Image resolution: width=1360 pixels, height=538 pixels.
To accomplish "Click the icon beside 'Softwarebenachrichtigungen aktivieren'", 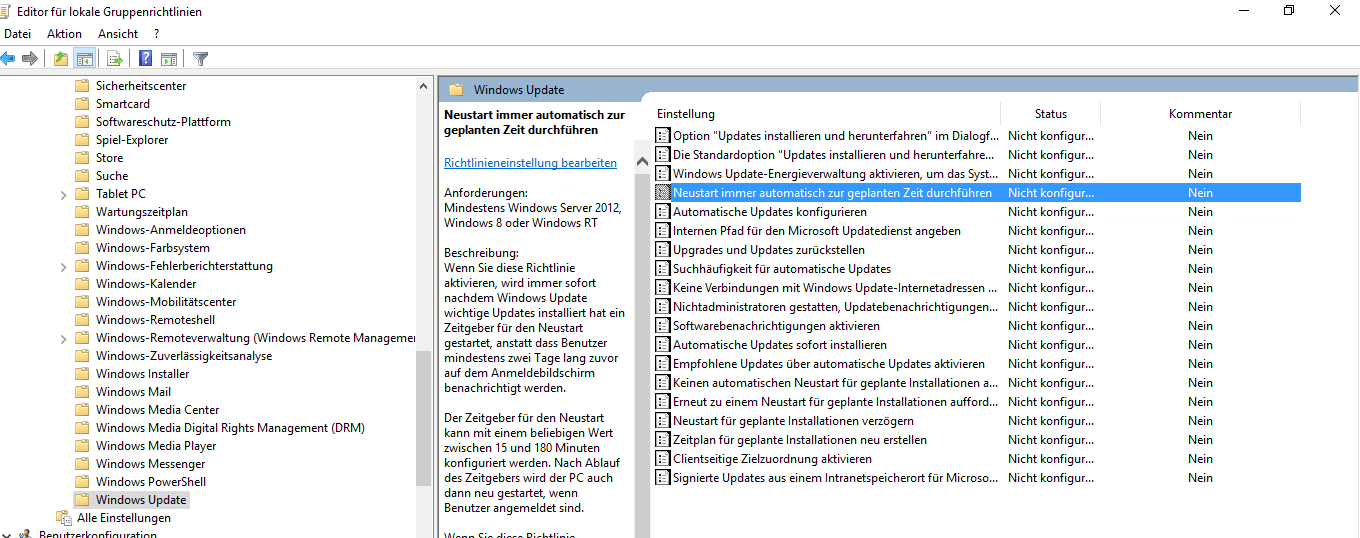I will click(x=662, y=326).
